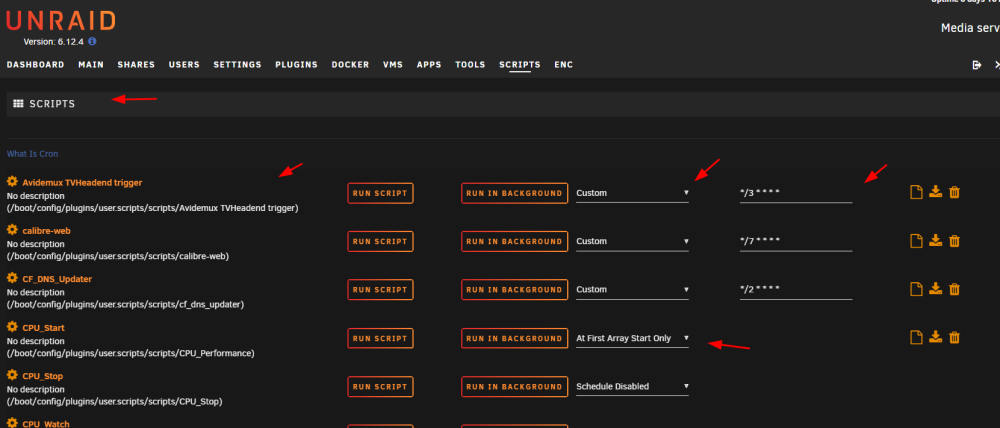Click trash icon in calibre-web row
The image size is (1000, 428).
(954, 240)
